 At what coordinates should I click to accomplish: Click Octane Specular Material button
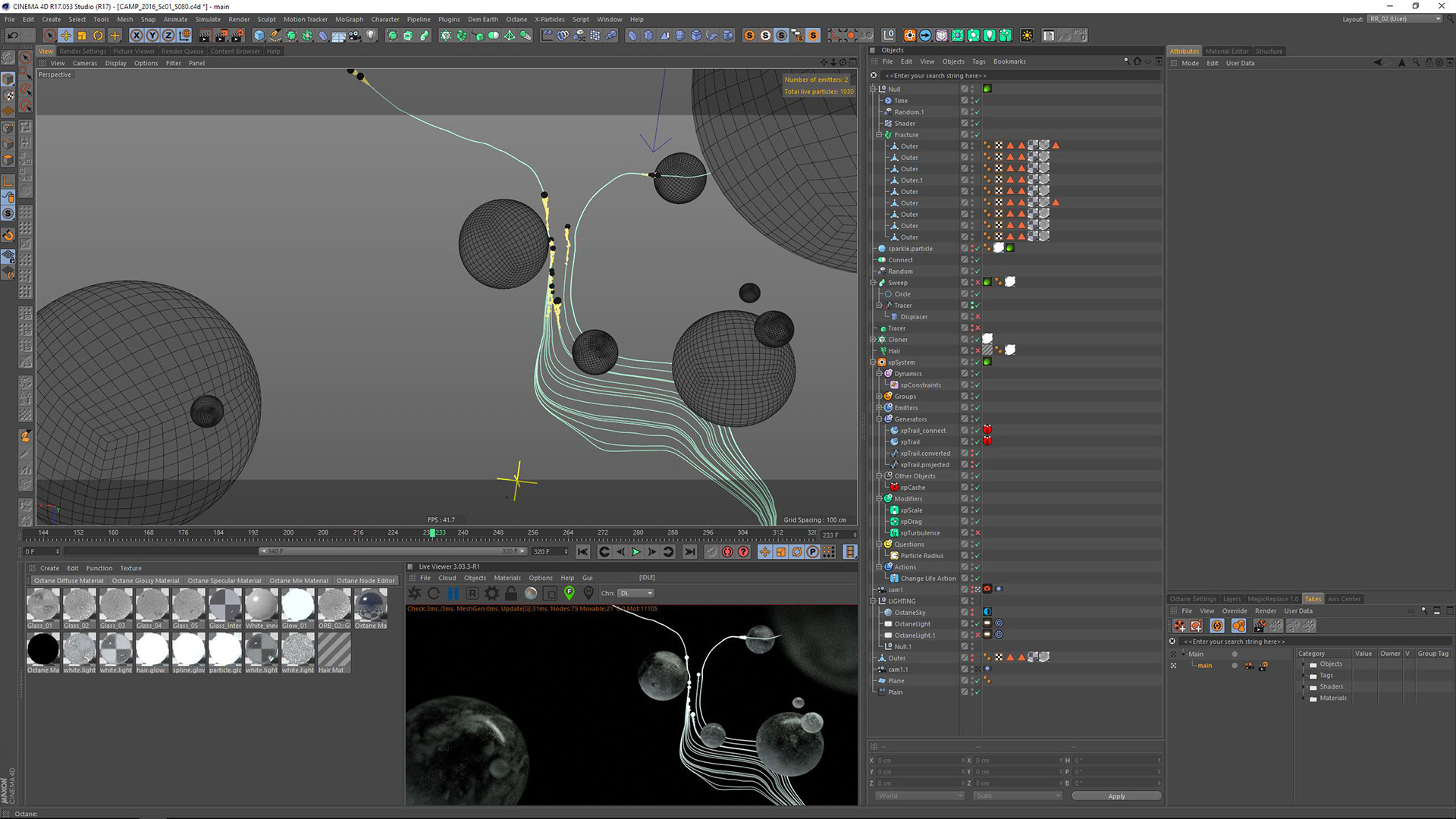[x=224, y=581]
